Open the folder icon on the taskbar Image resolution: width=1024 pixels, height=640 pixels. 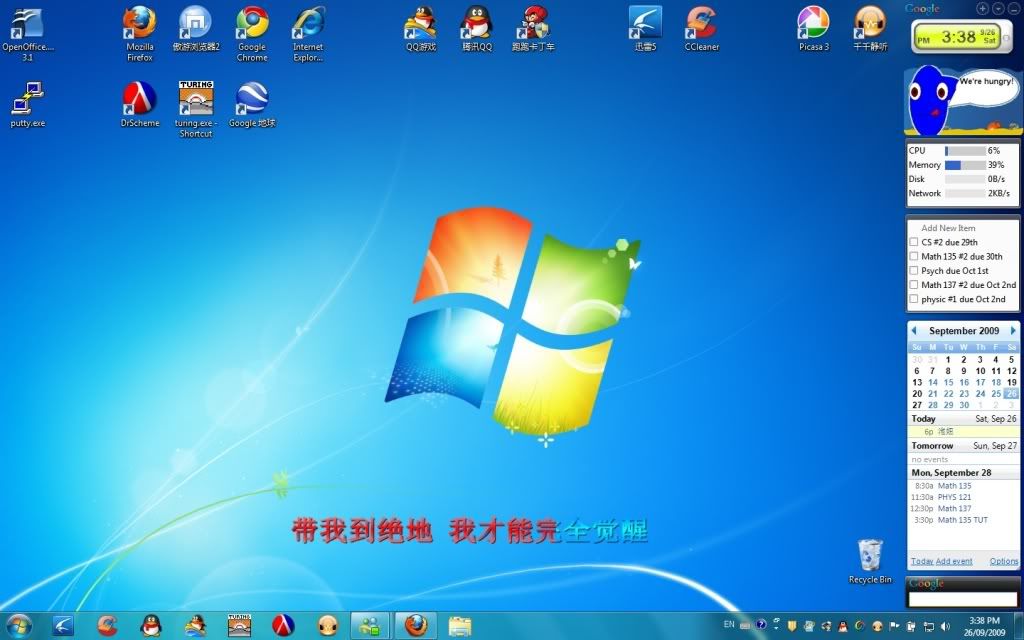pos(460,626)
